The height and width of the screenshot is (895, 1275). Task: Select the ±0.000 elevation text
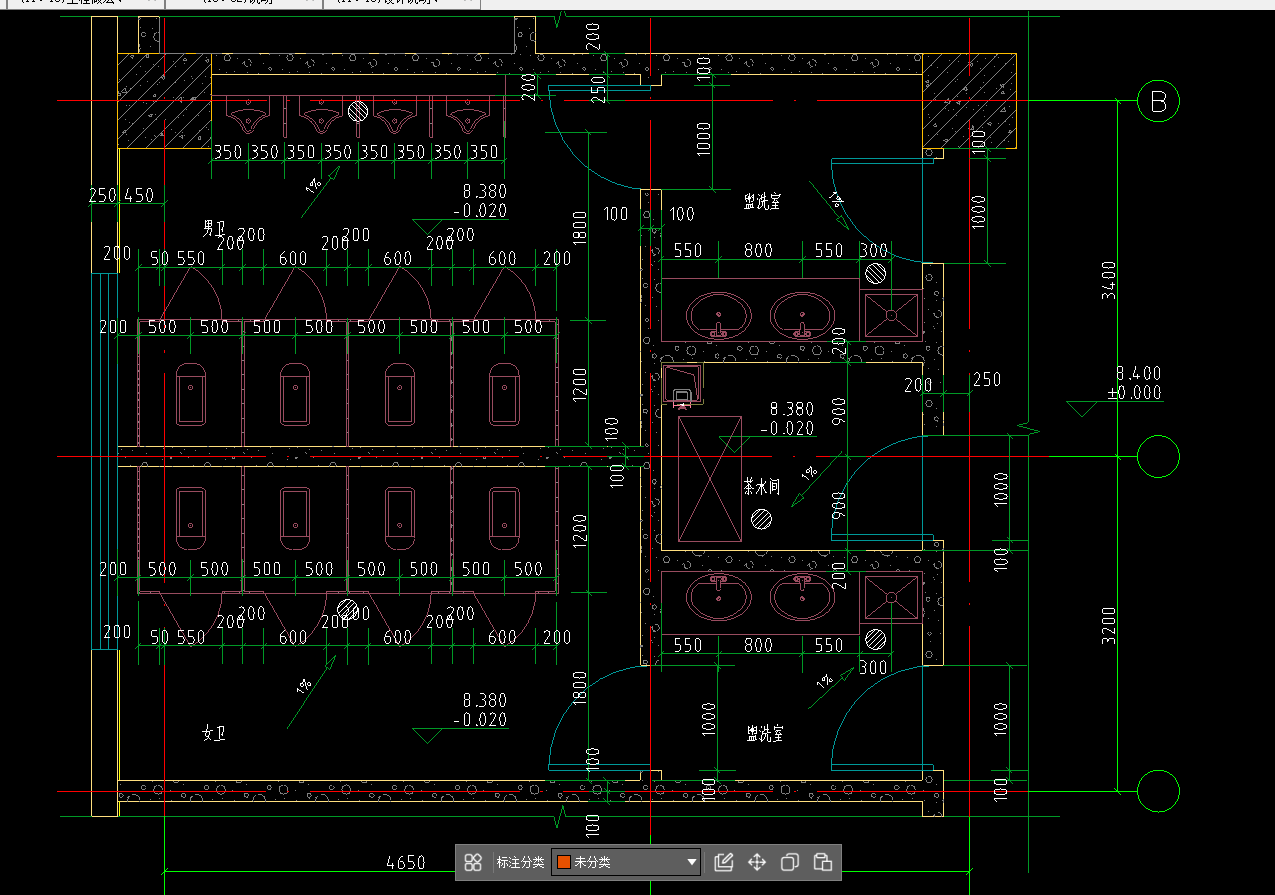(x=1135, y=393)
